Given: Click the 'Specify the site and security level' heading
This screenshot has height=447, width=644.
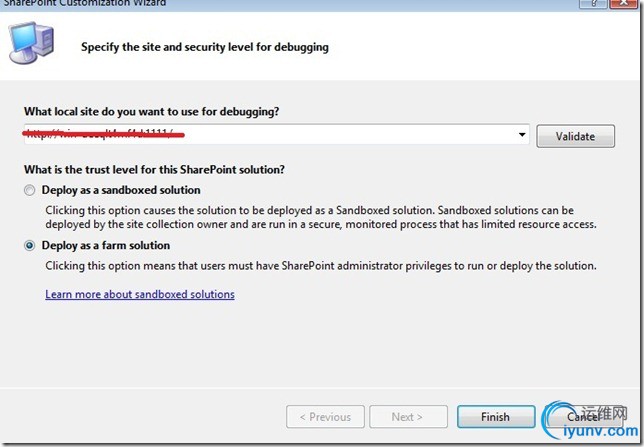Looking at the screenshot, I should [x=204, y=47].
